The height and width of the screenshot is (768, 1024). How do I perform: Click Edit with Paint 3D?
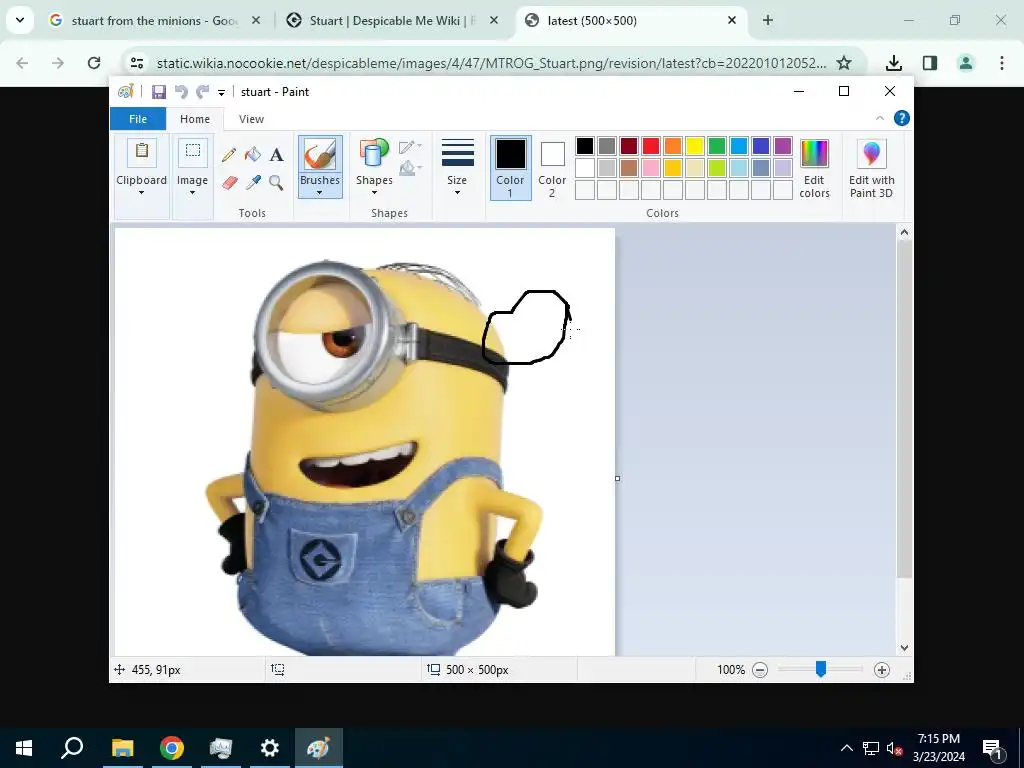tap(871, 168)
